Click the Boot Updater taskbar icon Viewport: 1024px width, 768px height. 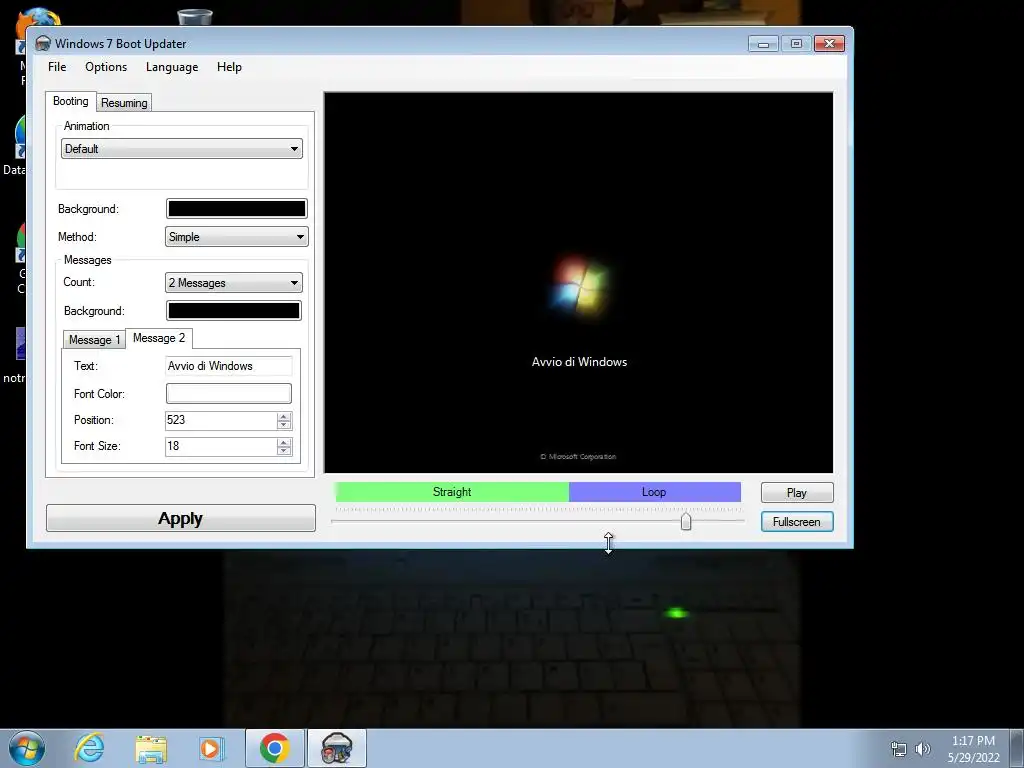[x=337, y=748]
